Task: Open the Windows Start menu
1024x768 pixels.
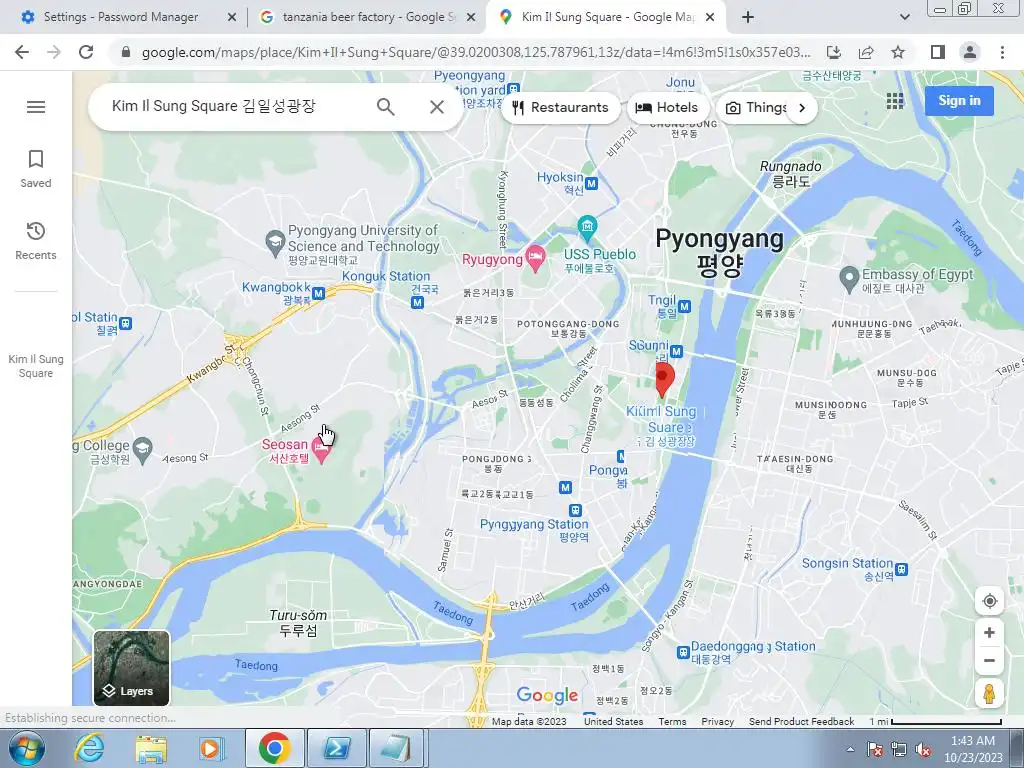Action: pyautogui.click(x=25, y=748)
